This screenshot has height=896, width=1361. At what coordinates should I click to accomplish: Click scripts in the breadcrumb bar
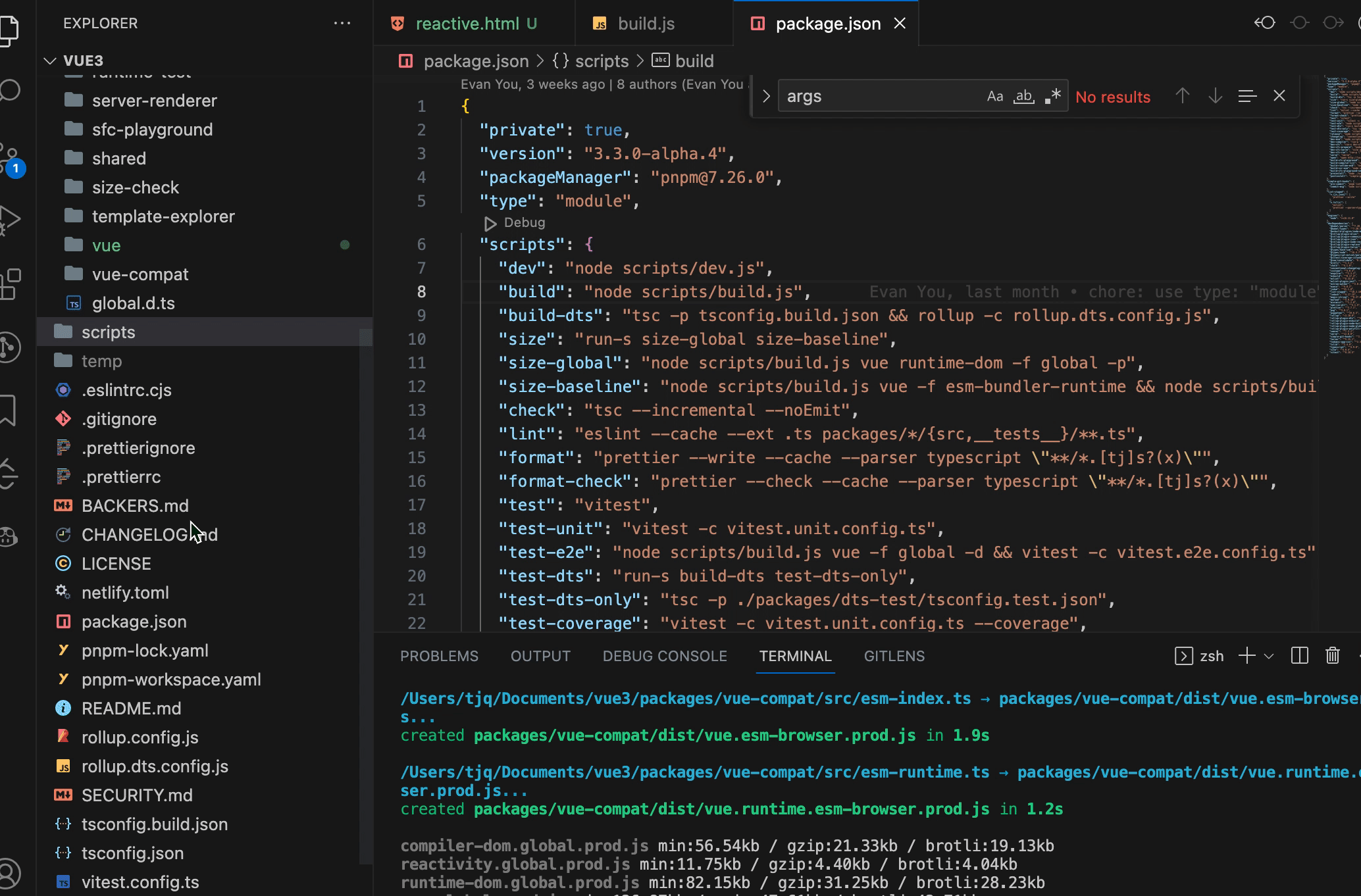(602, 61)
